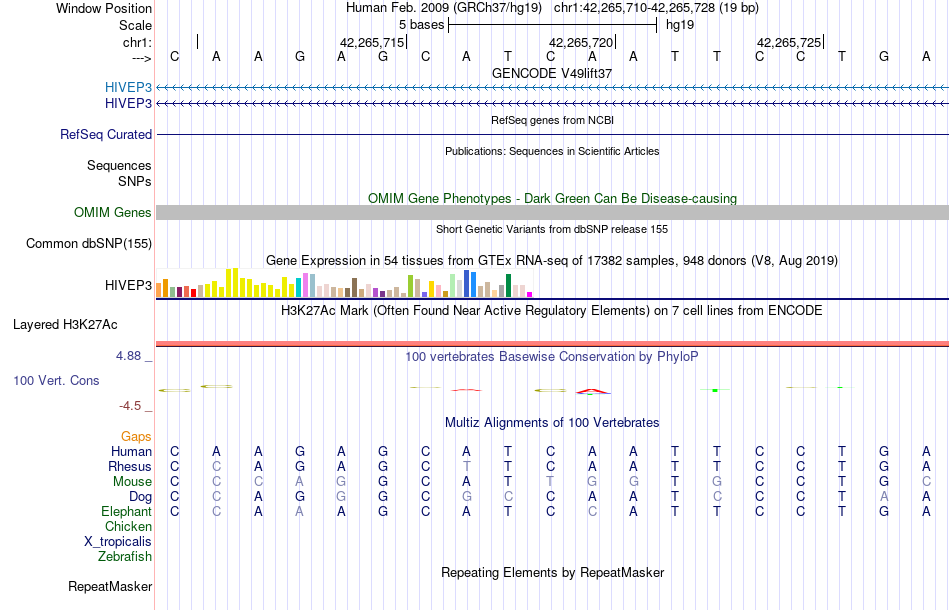Open "Publications: Sequences in Scientific Articles" title

point(552,151)
